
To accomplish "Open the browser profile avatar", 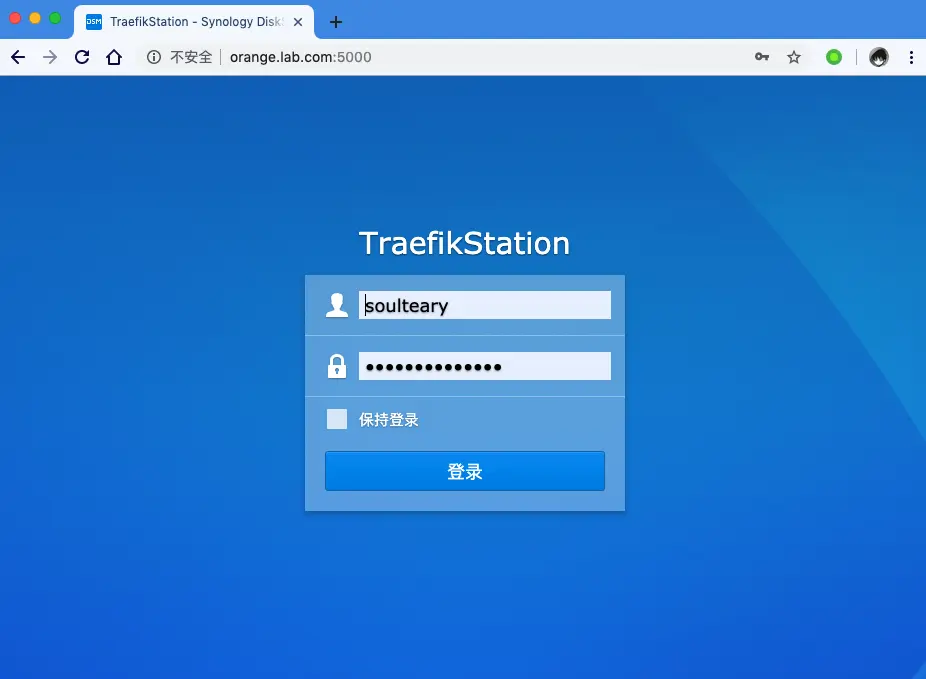I will click(878, 57).
